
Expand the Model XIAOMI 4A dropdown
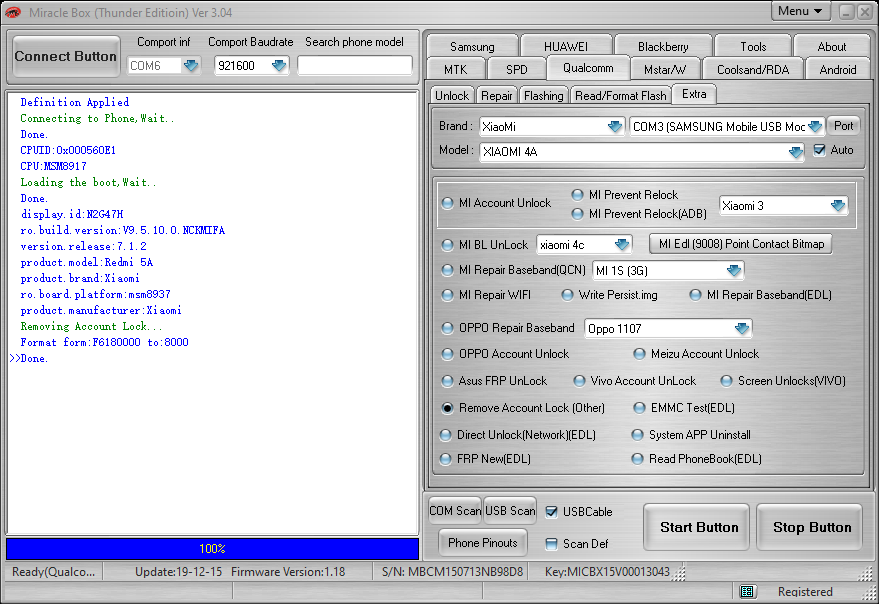795,152
